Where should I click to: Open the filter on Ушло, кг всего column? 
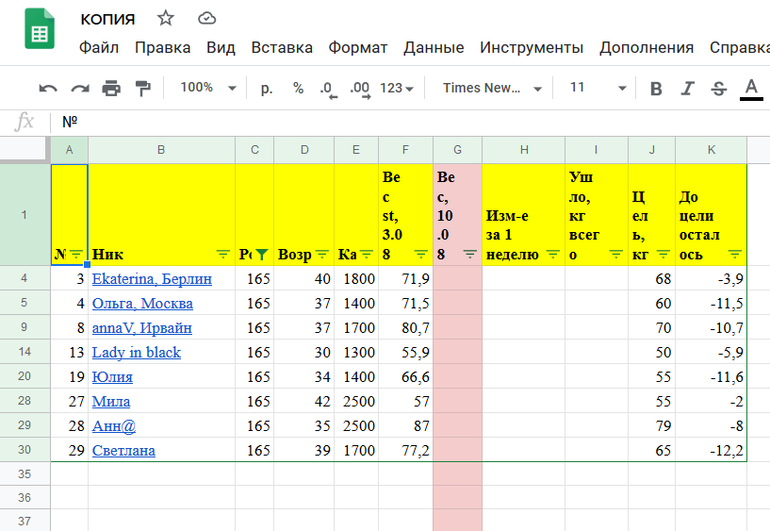click(x=616, y=254)
